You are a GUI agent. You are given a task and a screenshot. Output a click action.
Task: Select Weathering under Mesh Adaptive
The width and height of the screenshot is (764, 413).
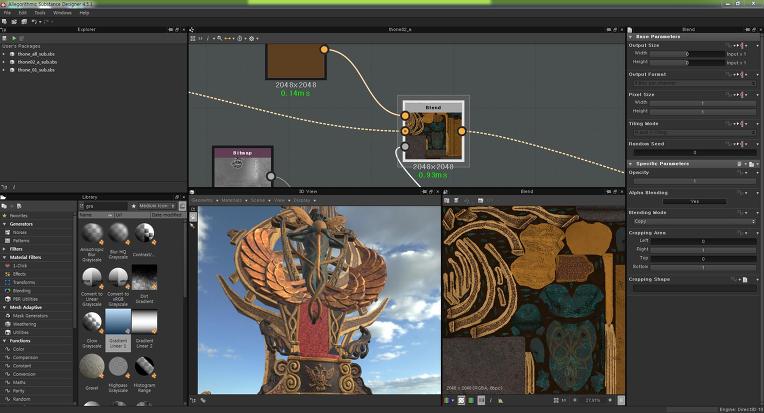click(x=24, y=324)
